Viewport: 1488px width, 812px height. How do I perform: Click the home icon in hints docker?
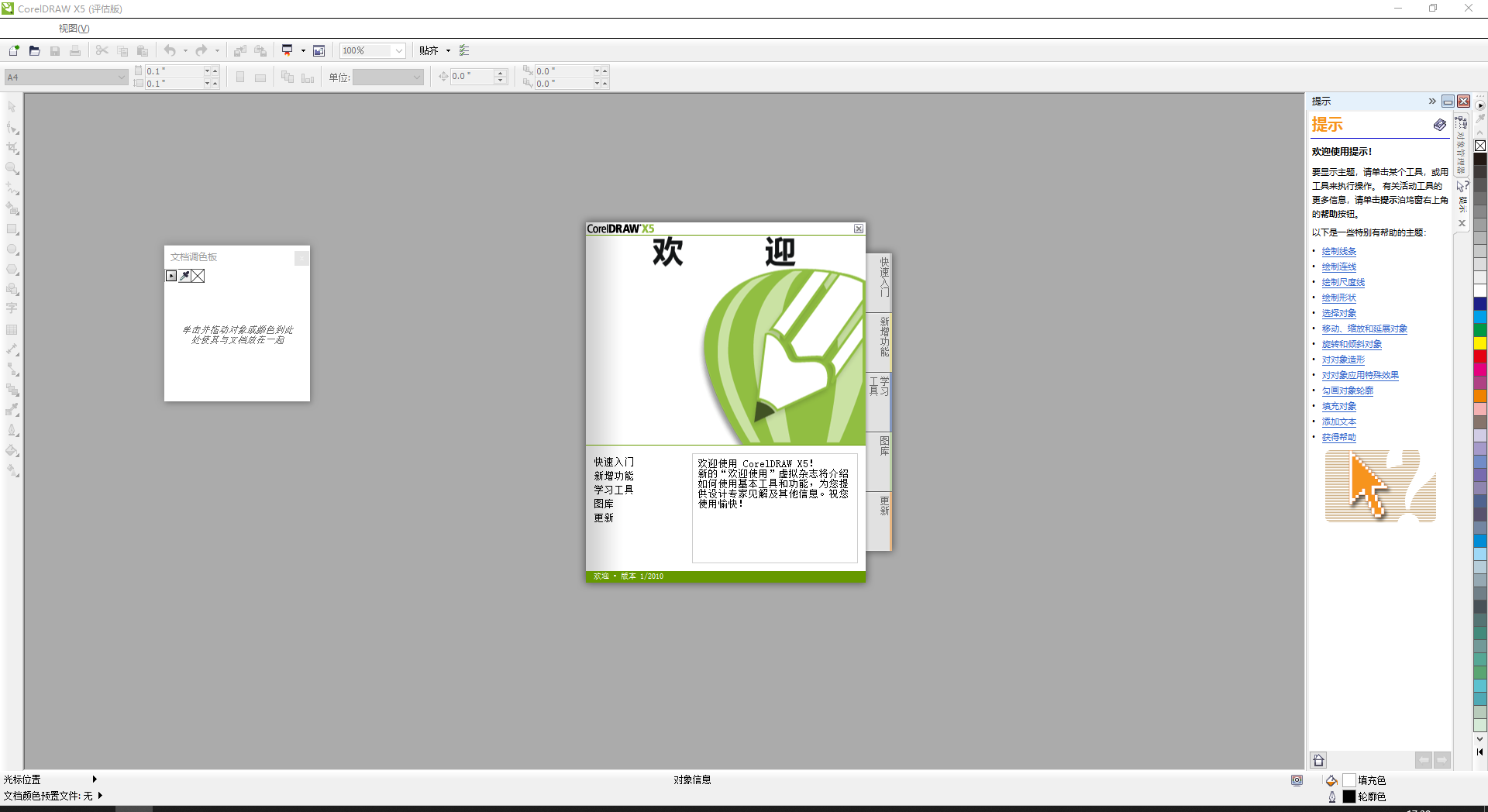(x=1318, y=760)
